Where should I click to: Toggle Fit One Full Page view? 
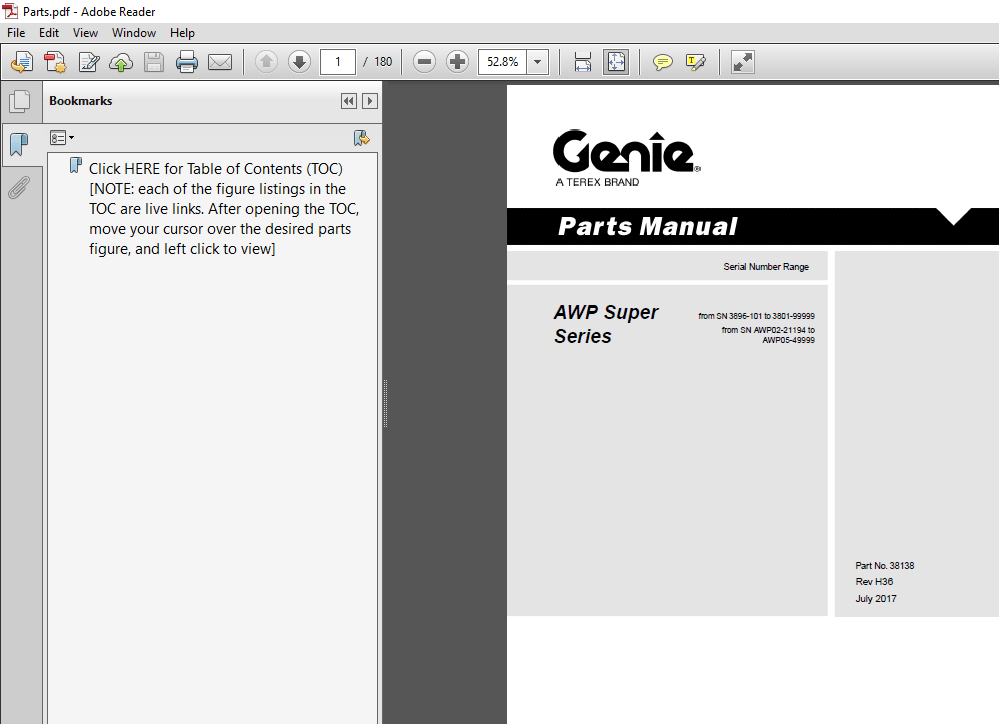point(616,61)
